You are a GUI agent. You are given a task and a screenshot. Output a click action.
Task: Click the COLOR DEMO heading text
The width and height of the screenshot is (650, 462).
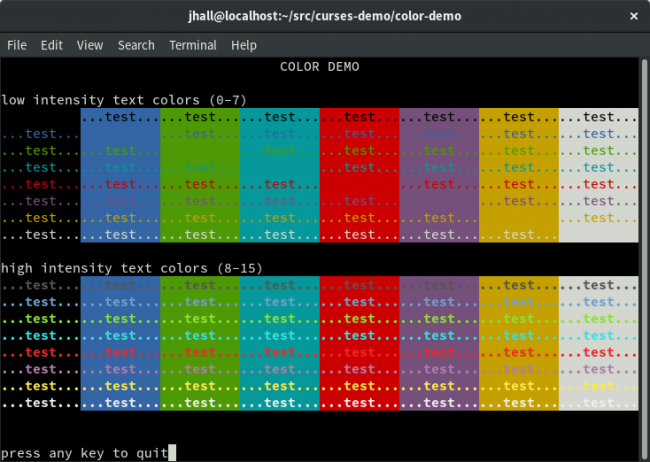[320, 67]
